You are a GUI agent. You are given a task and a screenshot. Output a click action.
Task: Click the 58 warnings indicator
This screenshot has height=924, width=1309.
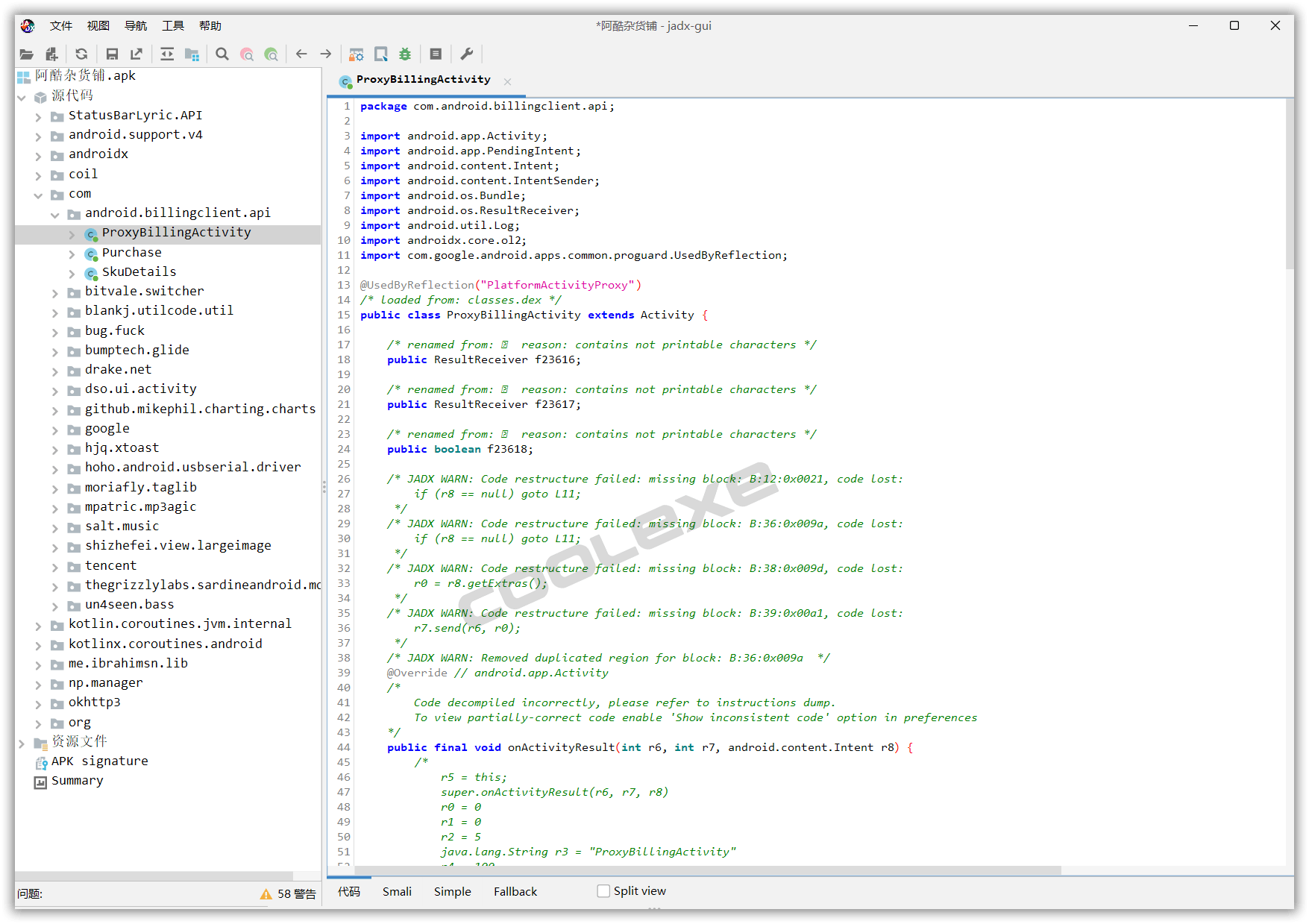(287, 893)
